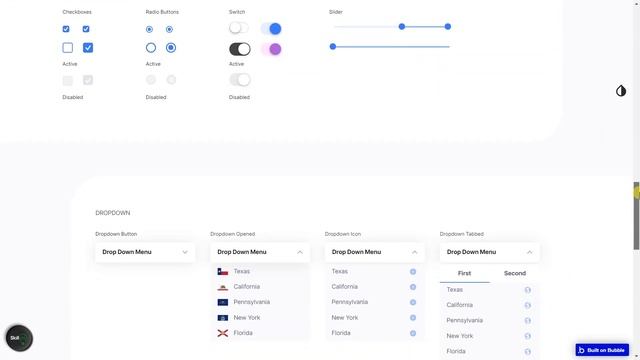Viewport: 640px width, 360px height.
Task: Toggle the purple active switch
Action: tap(271, 49)
